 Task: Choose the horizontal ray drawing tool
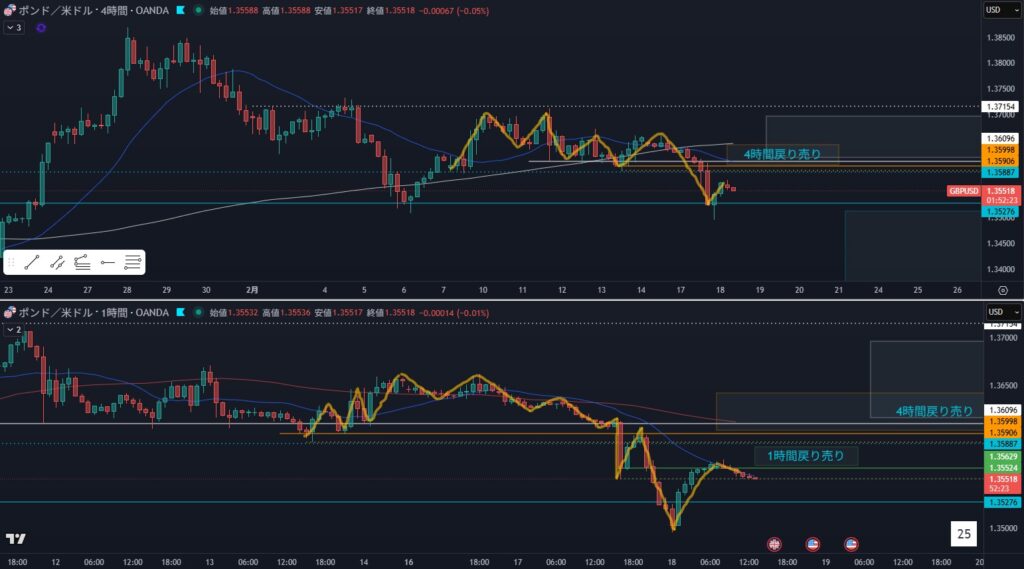coord(107,262)
